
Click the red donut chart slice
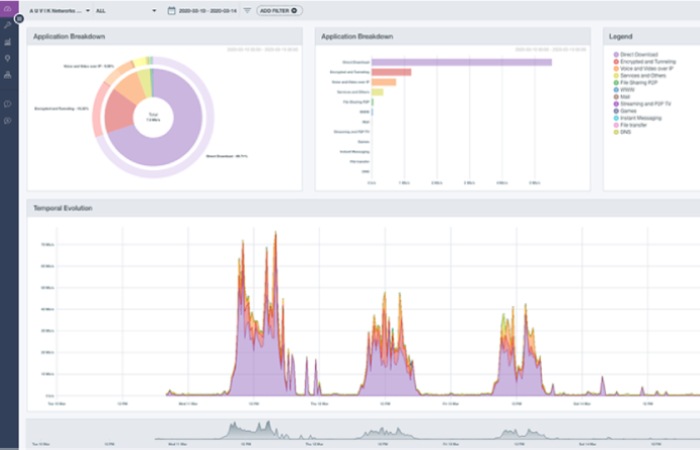tap(118, 111)
